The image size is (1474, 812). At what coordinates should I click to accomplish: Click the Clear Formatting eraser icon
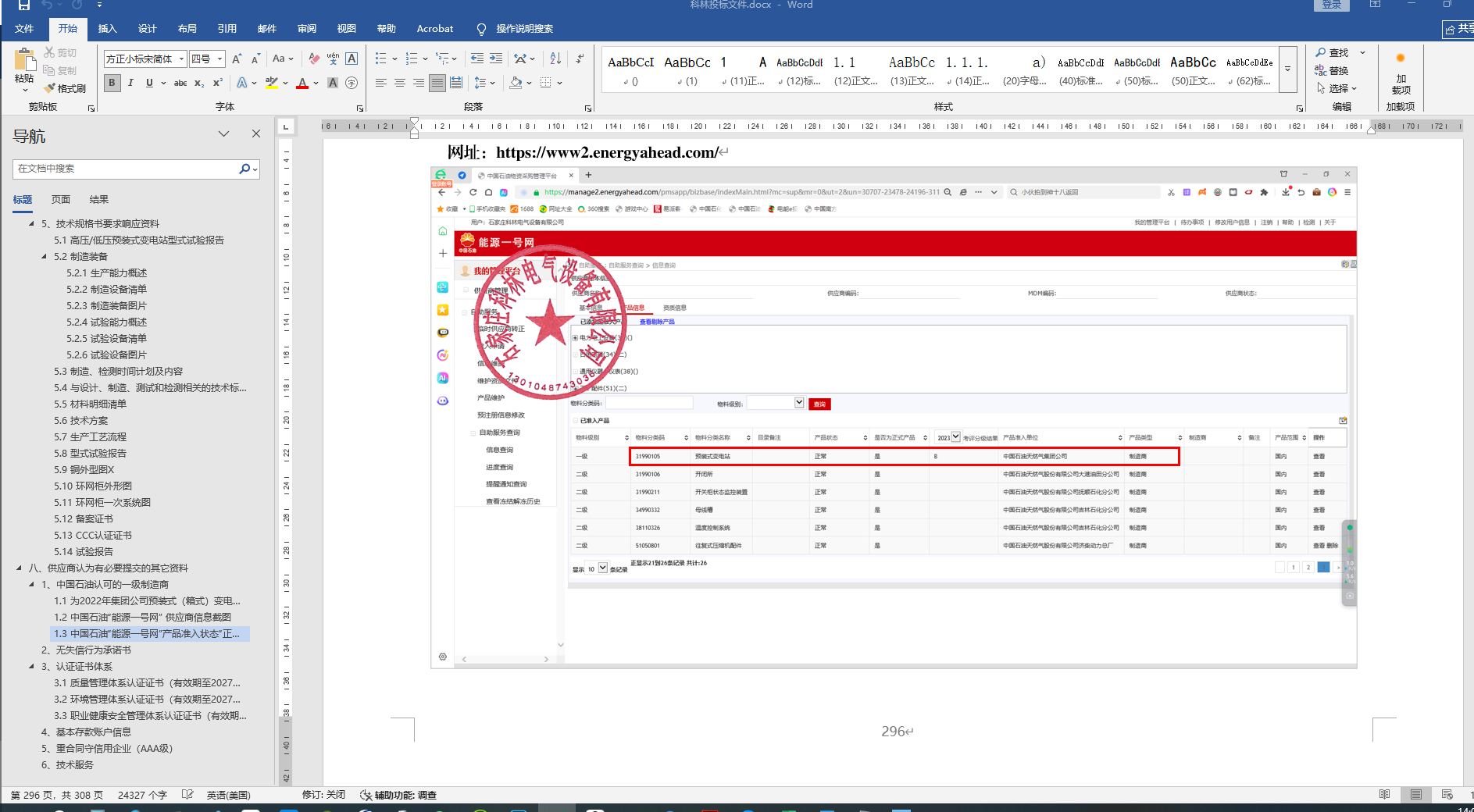point(314,59)
